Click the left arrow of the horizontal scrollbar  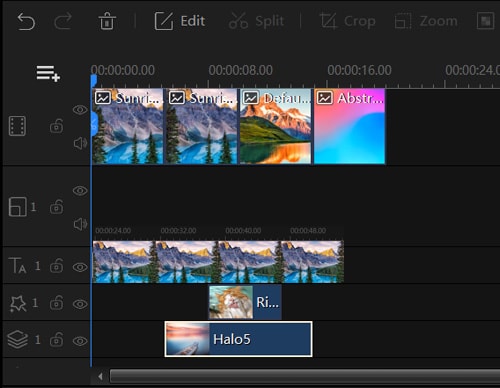(x=100, y=377)
